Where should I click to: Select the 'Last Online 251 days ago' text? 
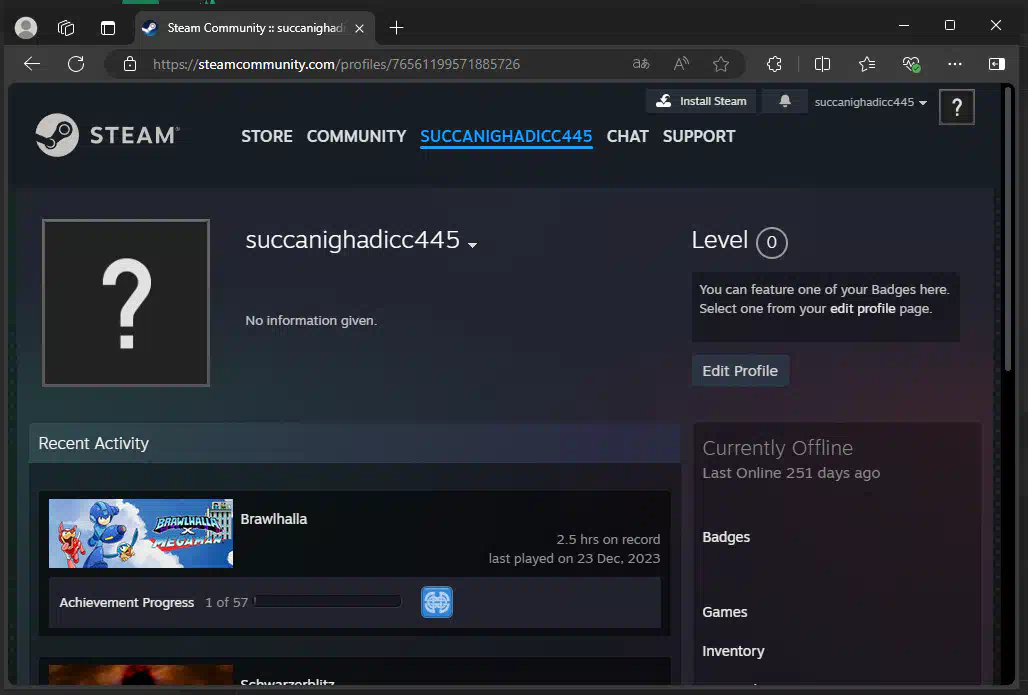[791, 473]
